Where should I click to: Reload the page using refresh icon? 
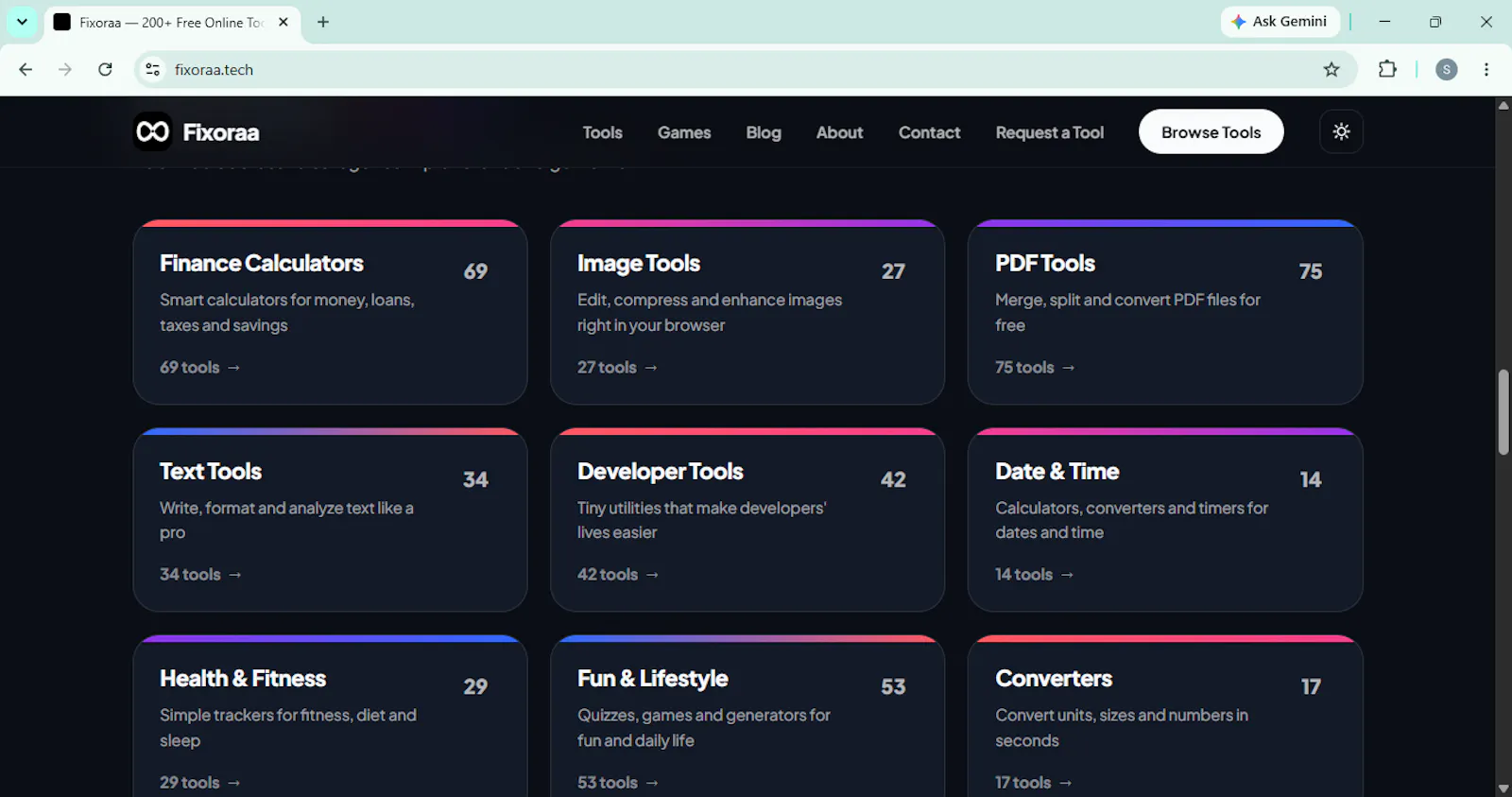pyautogui.click(x=105, y=69)
